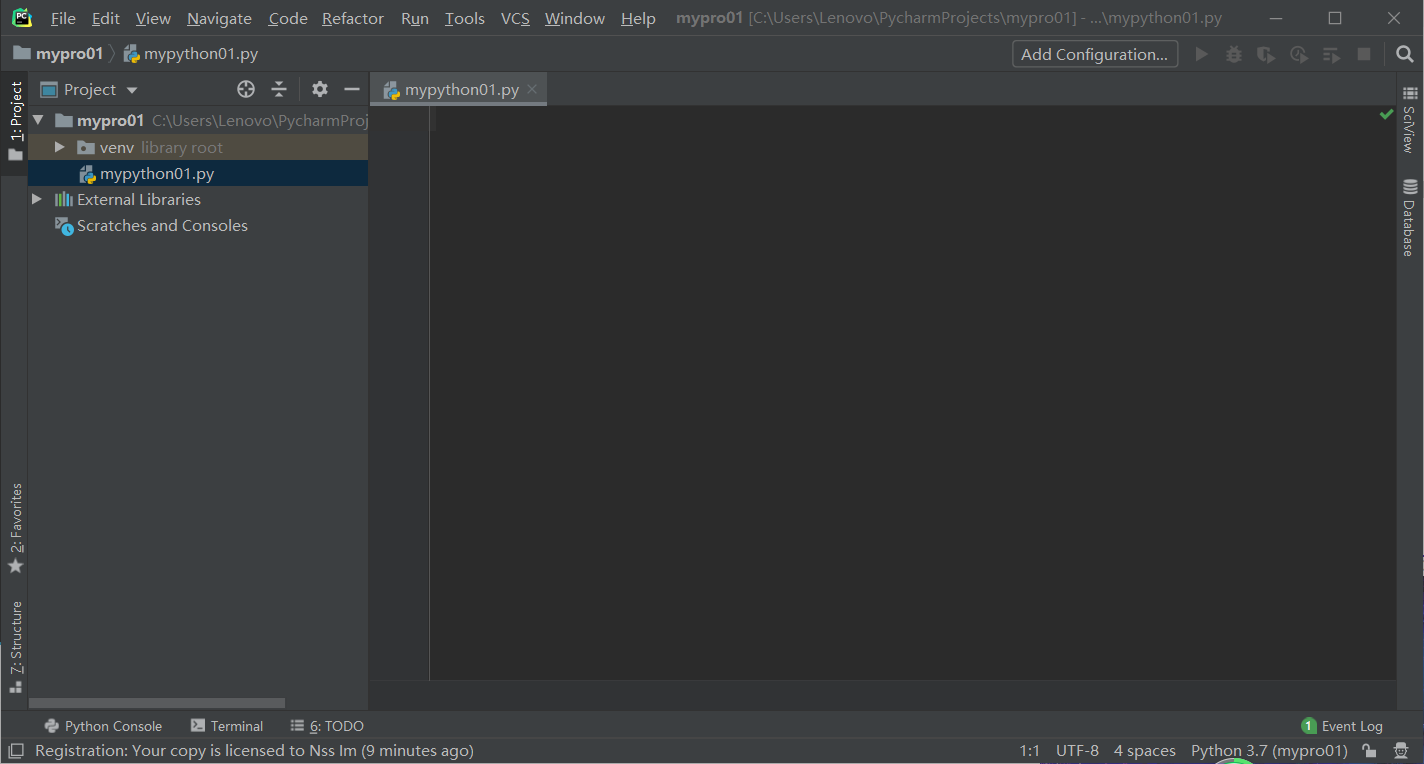Open the Help menu
1424x764 pixels.
click(638, 18)
